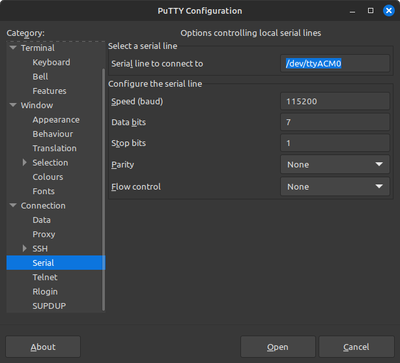Click the Stop bits field
The height and width of the screenshot is (363, 400).
[x=335, y=143]
